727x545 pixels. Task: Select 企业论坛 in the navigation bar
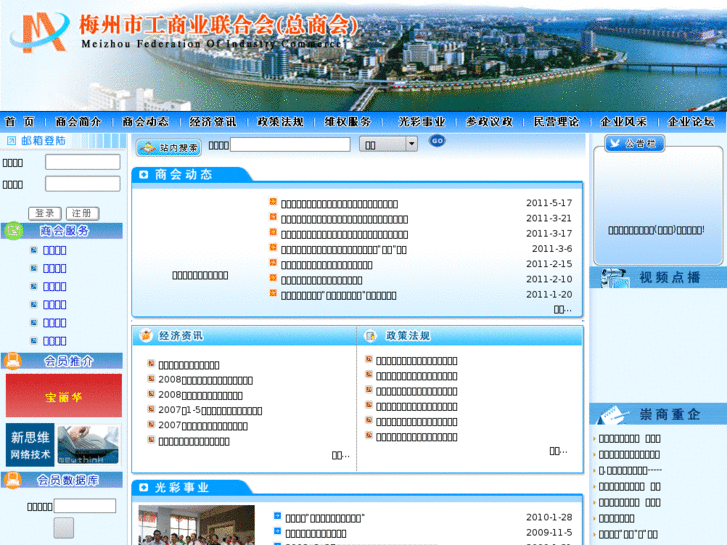tap(691, 122)
